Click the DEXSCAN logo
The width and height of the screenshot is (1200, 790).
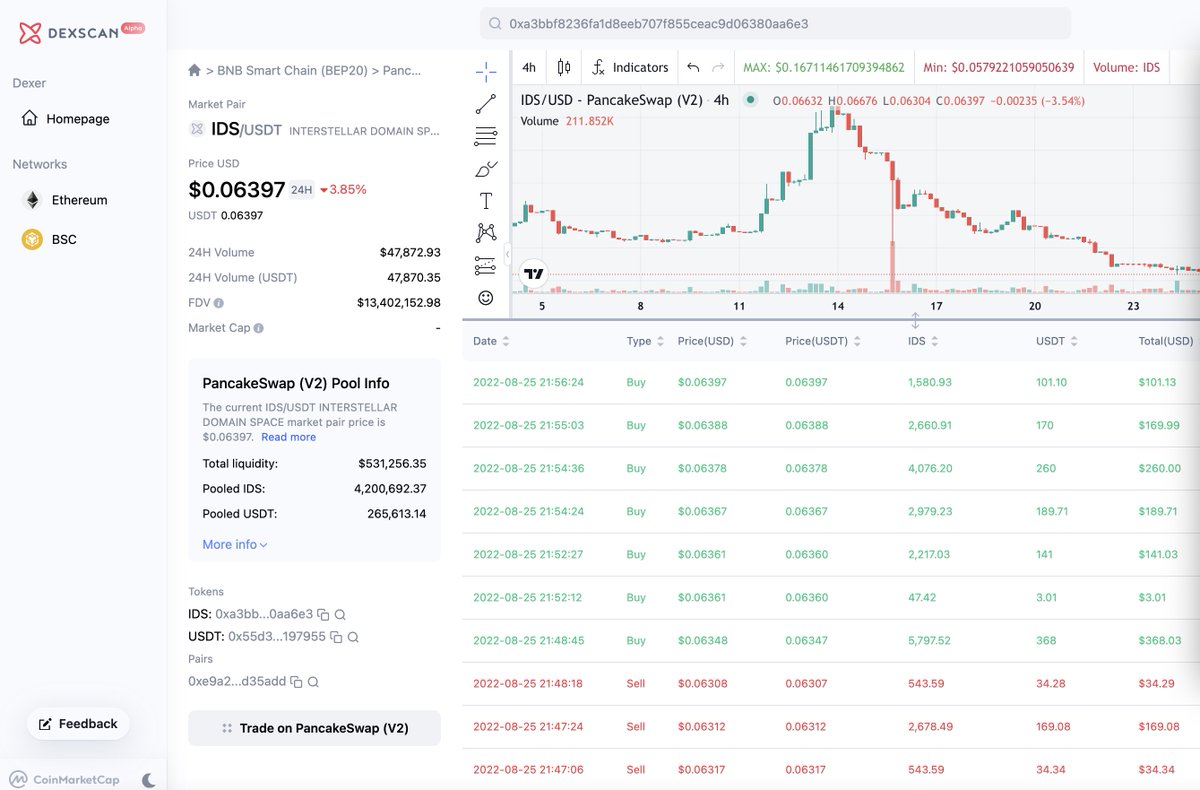tap(82, 33)
